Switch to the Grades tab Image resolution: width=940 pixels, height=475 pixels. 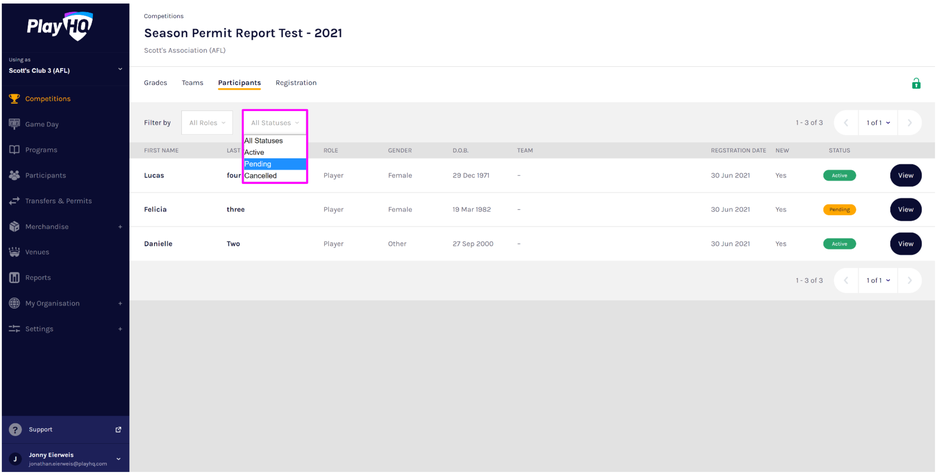coord(155,83)
